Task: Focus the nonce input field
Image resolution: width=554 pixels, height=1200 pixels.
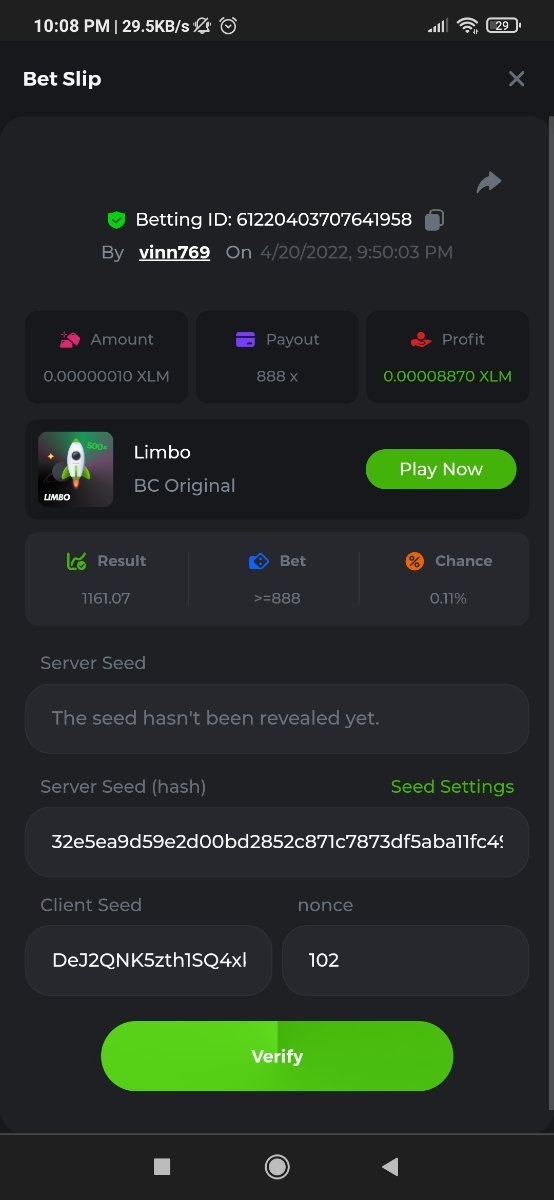Action: click(405, 960)
